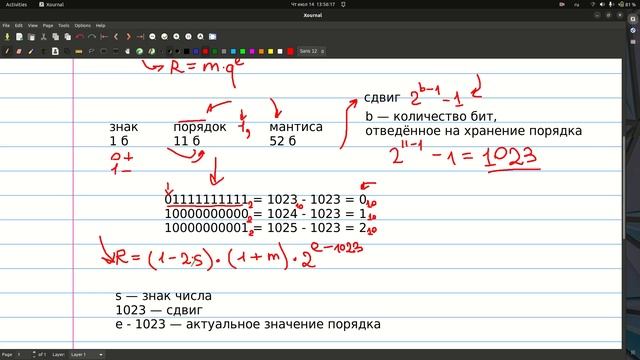Go to the next page
Viewport: 640px width, 360px height.
(x=128, y=37)
